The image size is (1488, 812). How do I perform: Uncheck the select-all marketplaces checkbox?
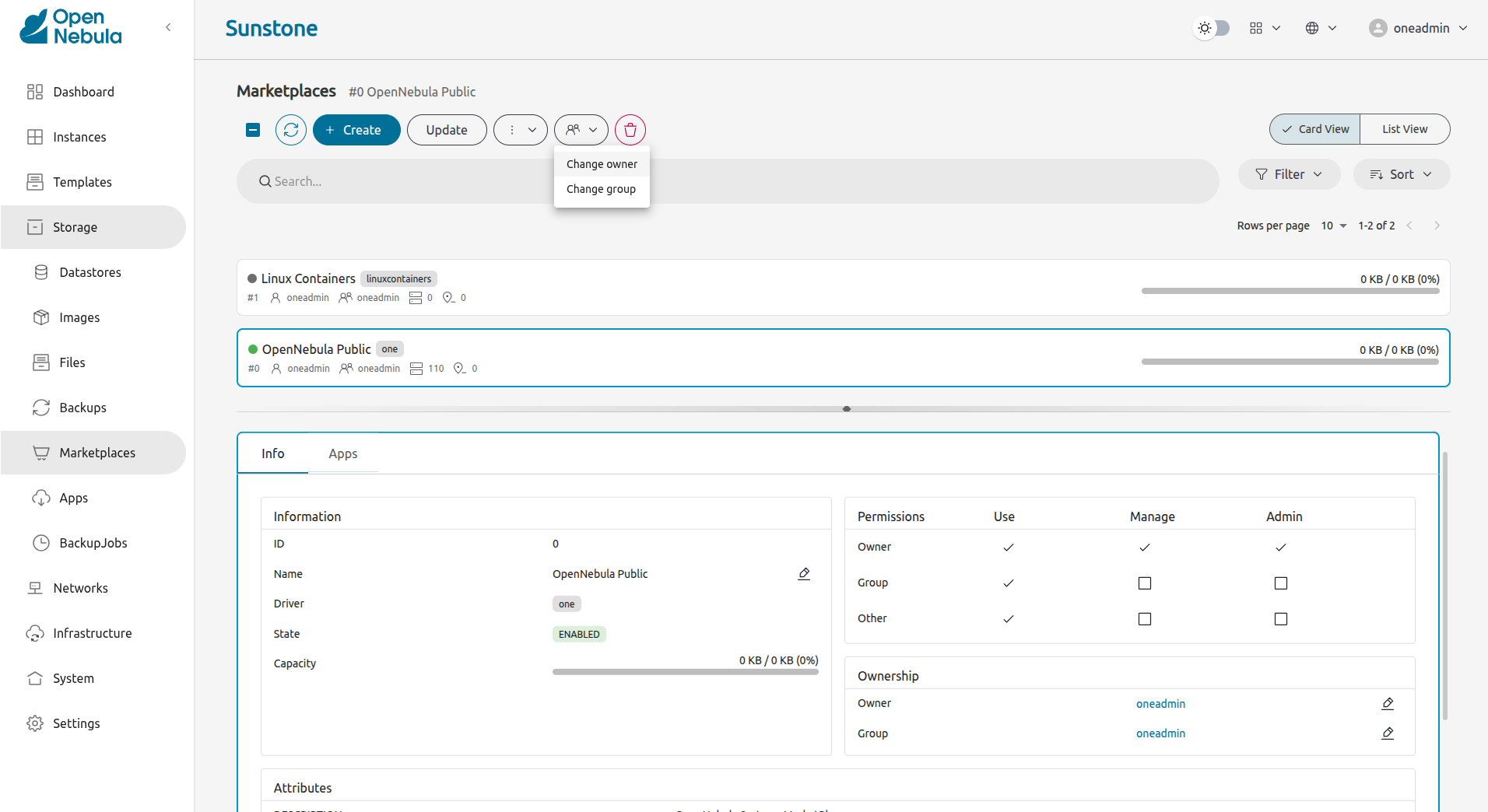253,130
